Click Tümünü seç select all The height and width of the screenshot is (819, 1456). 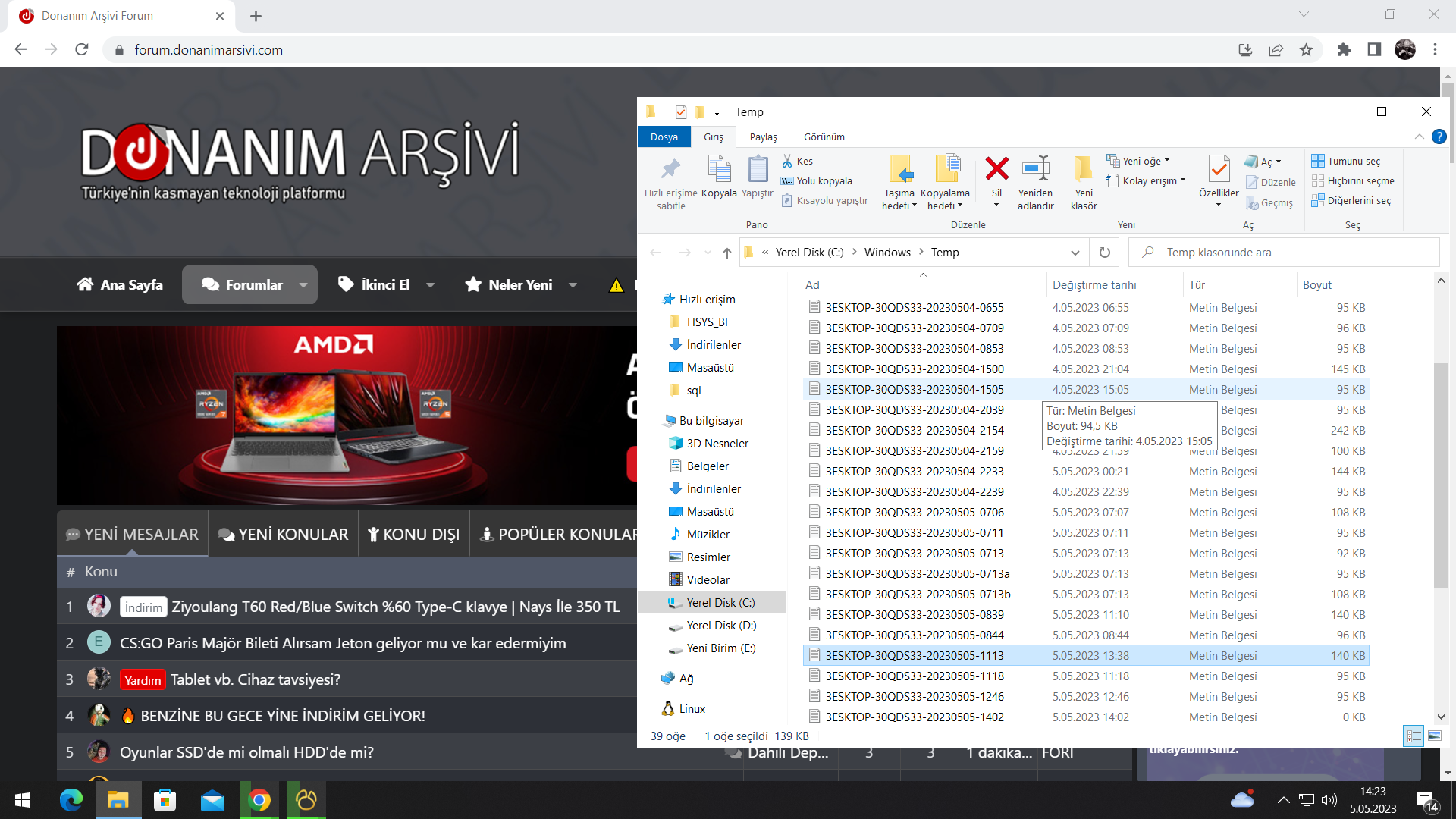tap(1346, 161)
